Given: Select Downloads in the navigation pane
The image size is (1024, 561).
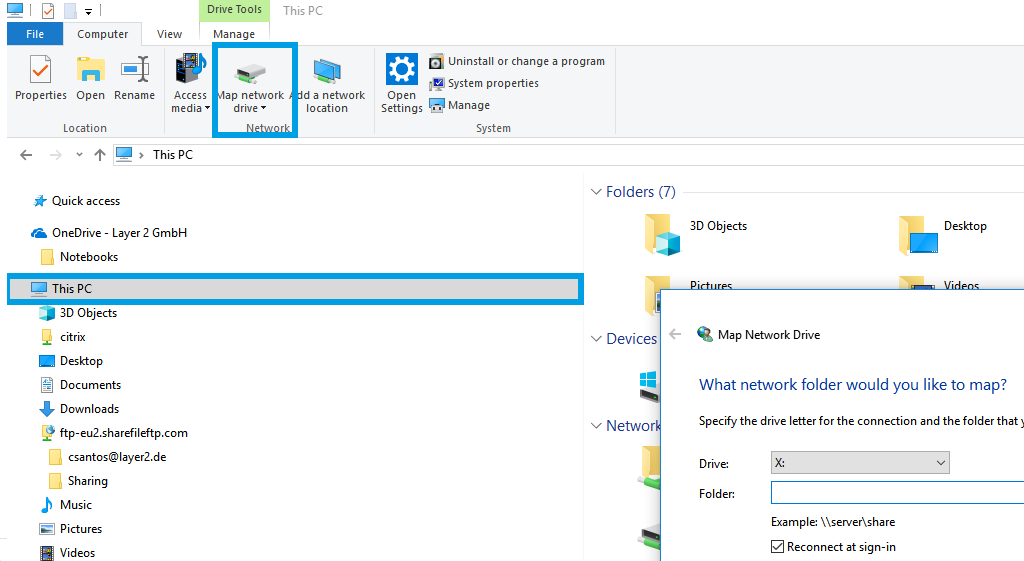Looking at the screenshot, I should [x=89, y=409].
